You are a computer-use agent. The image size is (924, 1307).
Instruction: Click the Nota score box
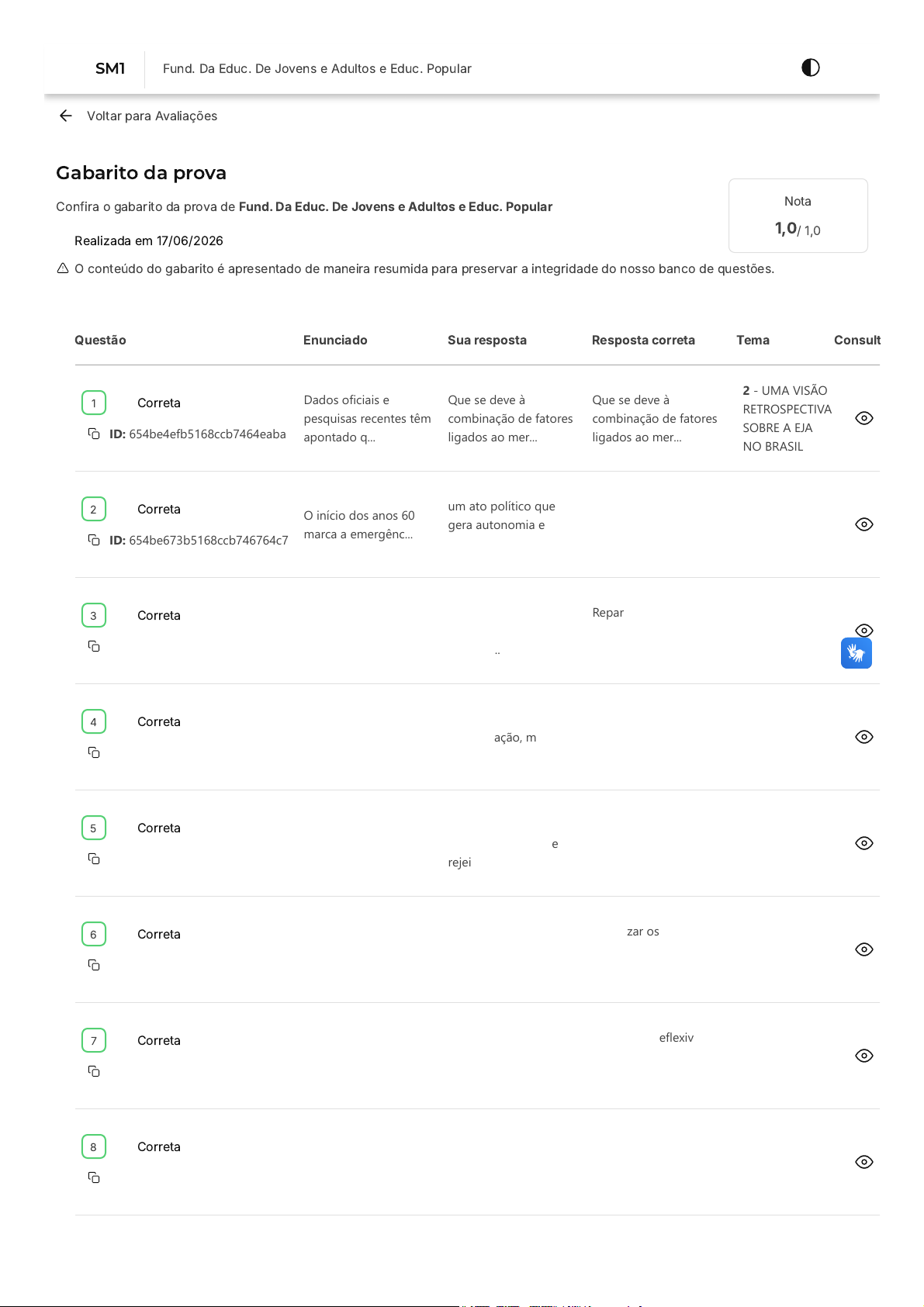798,216
